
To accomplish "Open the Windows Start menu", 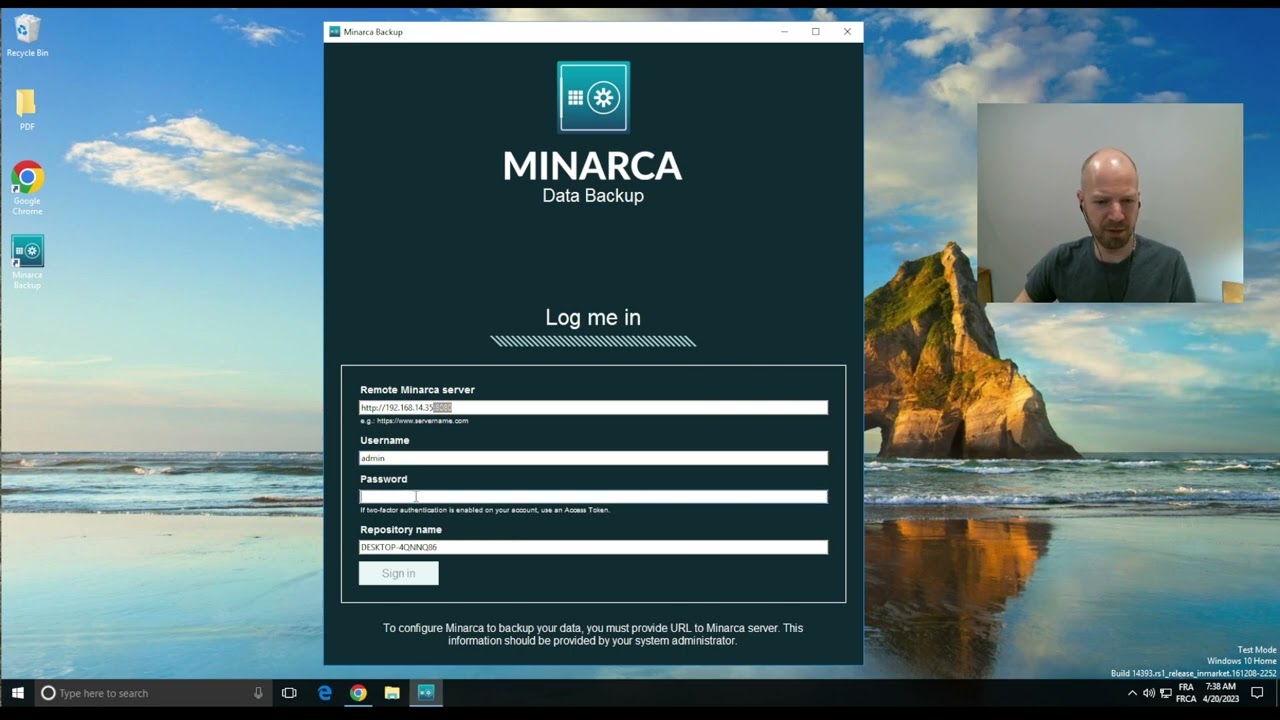I will (17, 693).
